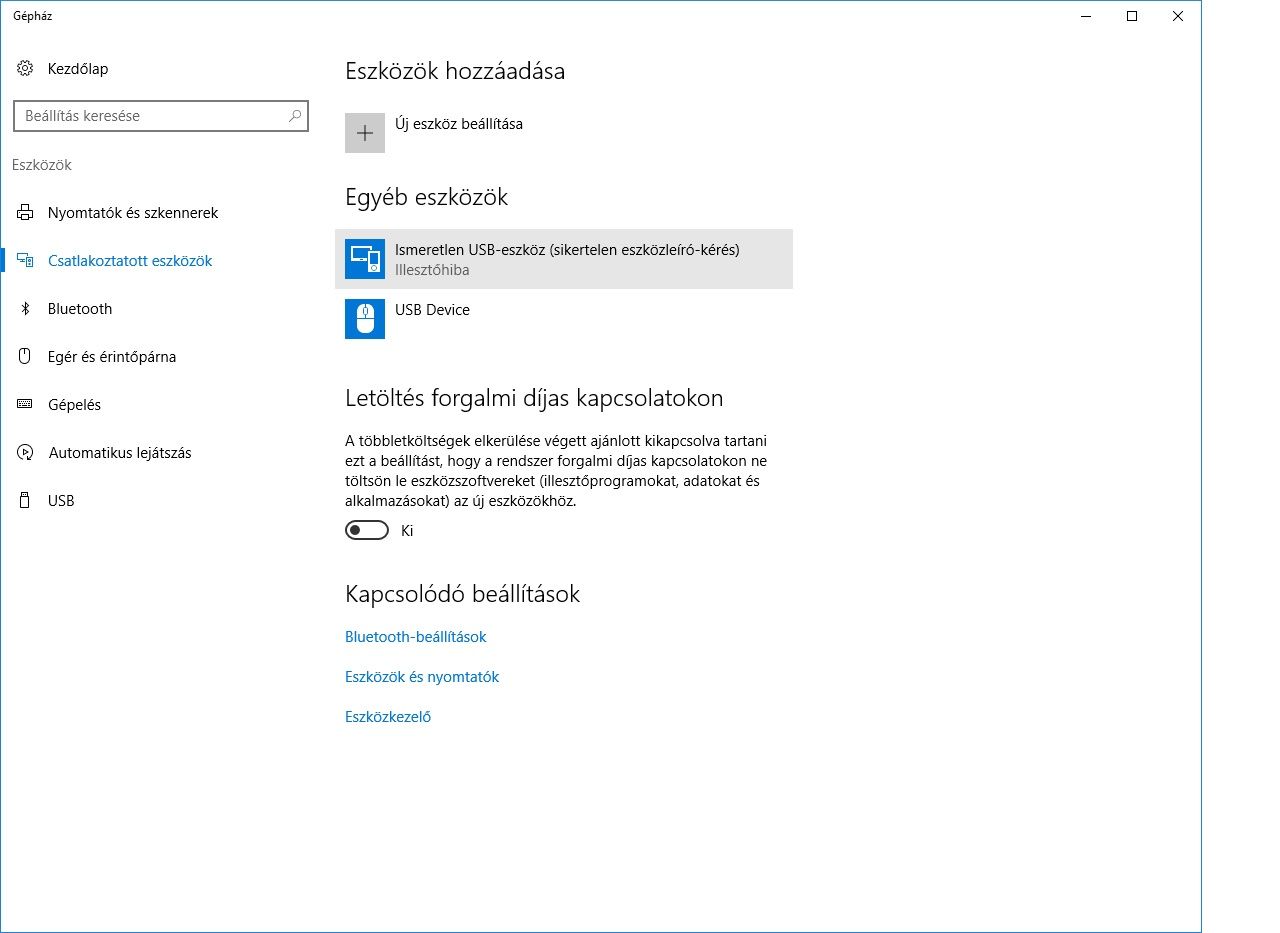The image size is (1280, 933).
Task: Click the Ki label next to the switch
Action: point(407,531)
